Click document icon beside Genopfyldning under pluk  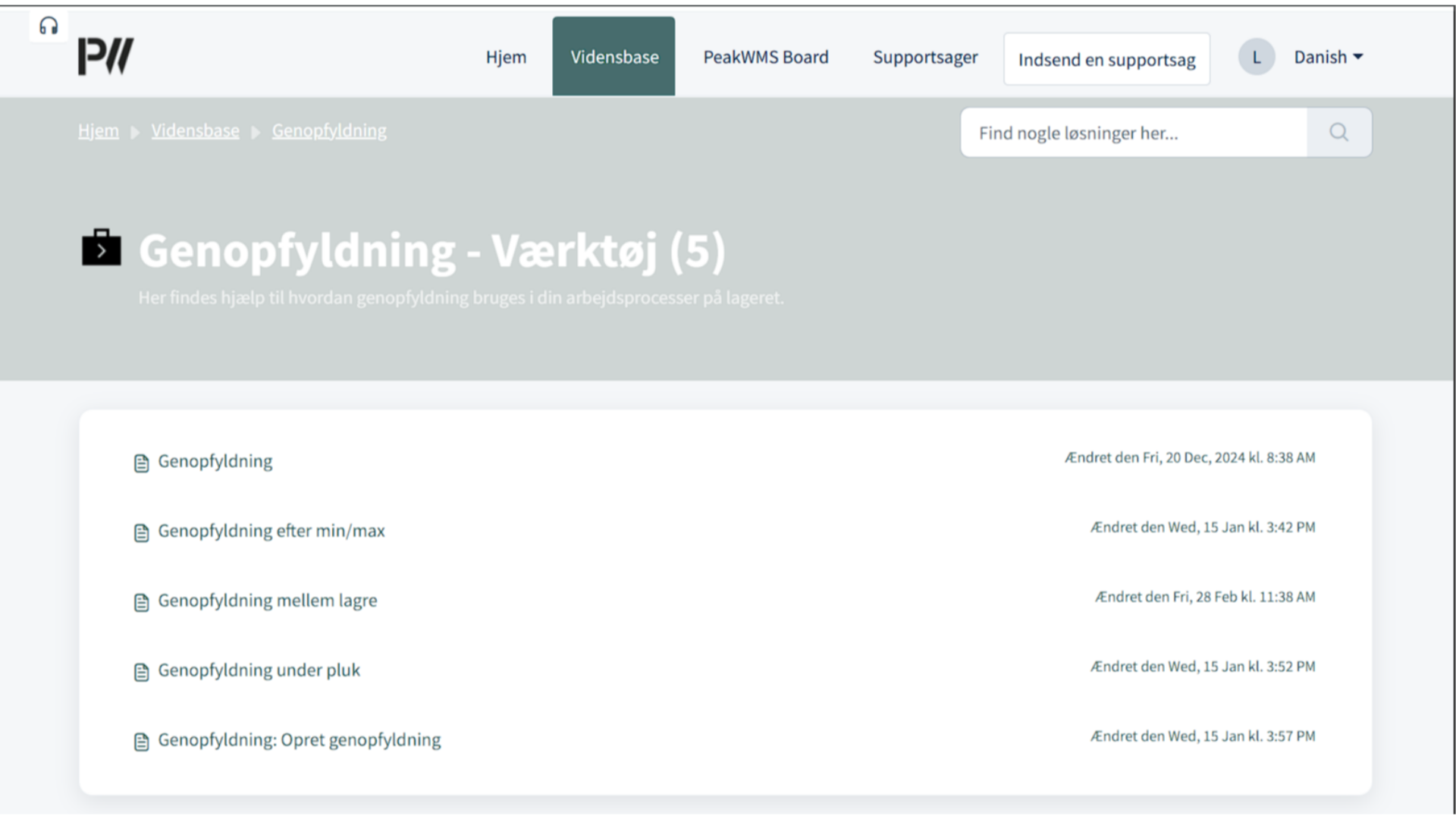point(141,672)
